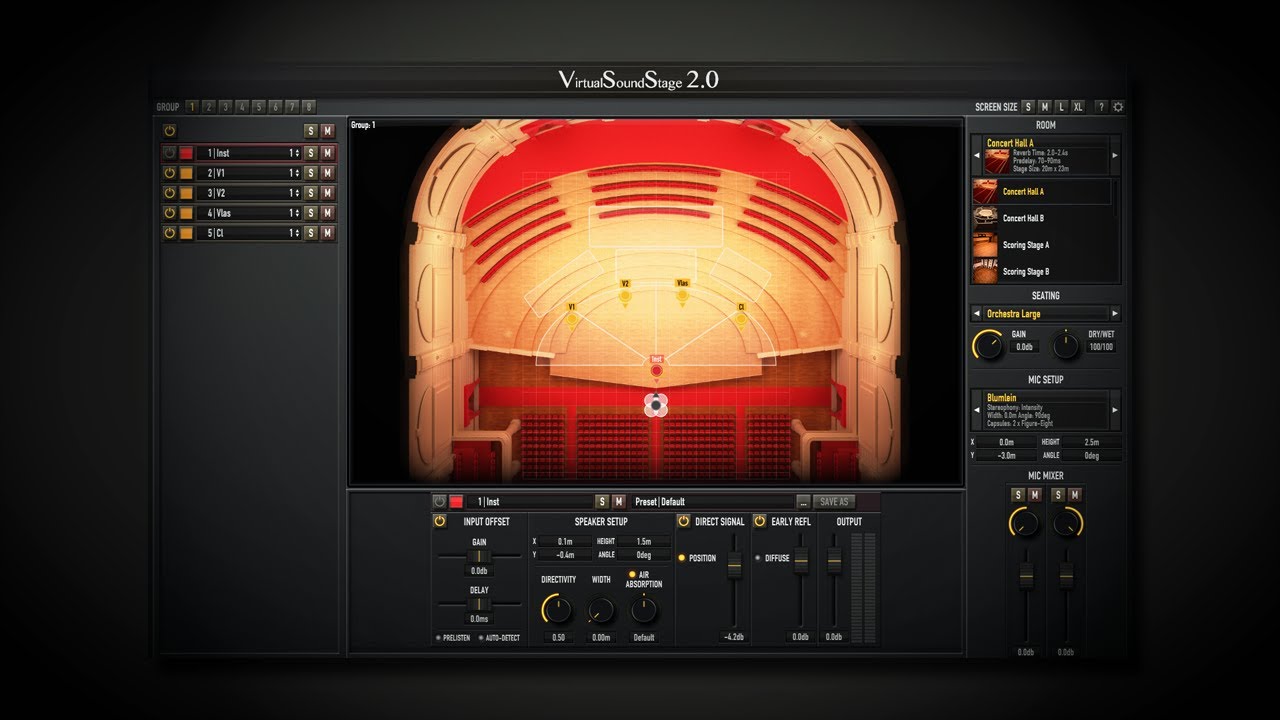Adjust the left Mic Mixer pan knob

coord(1024,521)
